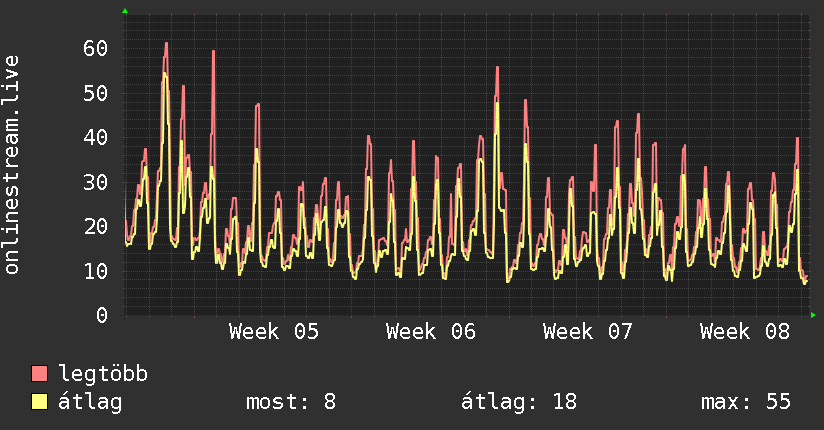824x430 pixels.
Task: Click the 0 y-axis tick label
Action: tap(102, 315)
